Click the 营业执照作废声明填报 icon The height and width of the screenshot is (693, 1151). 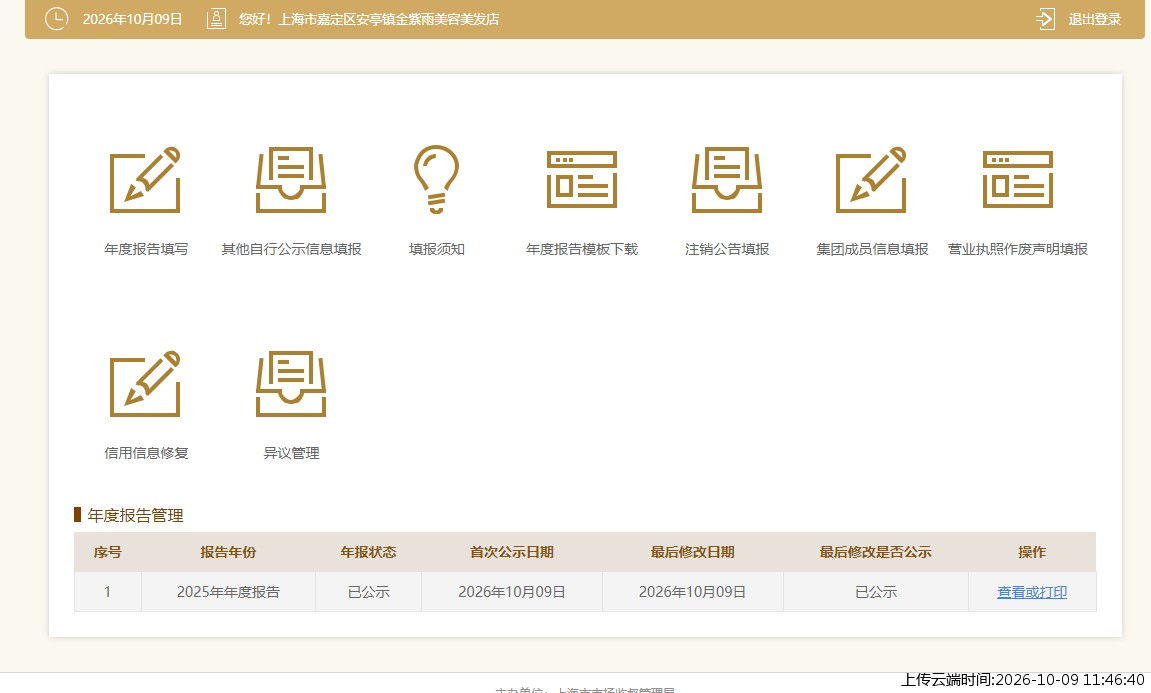(x=1017, y=180)
